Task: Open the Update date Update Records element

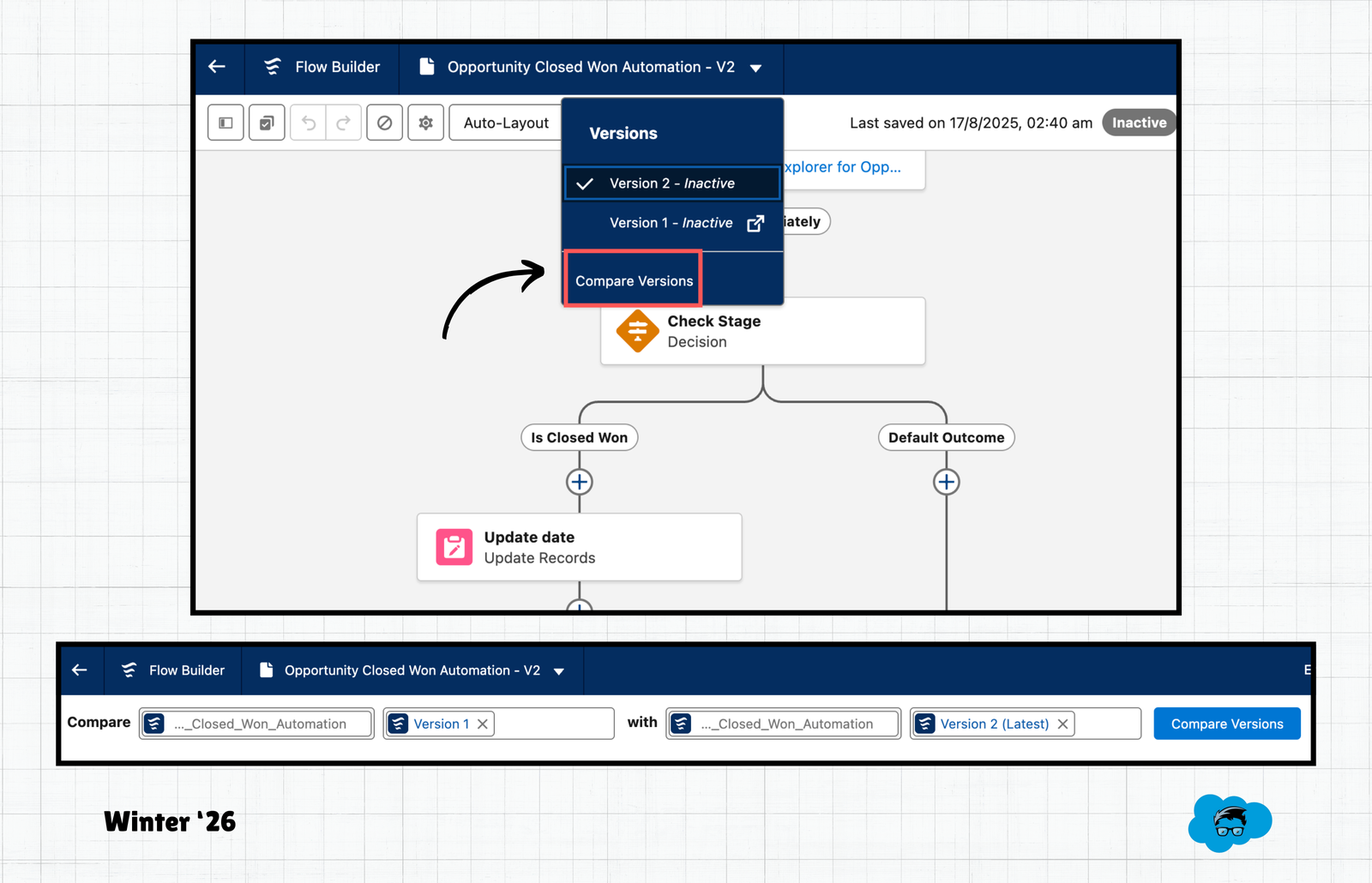Action: 579,547
